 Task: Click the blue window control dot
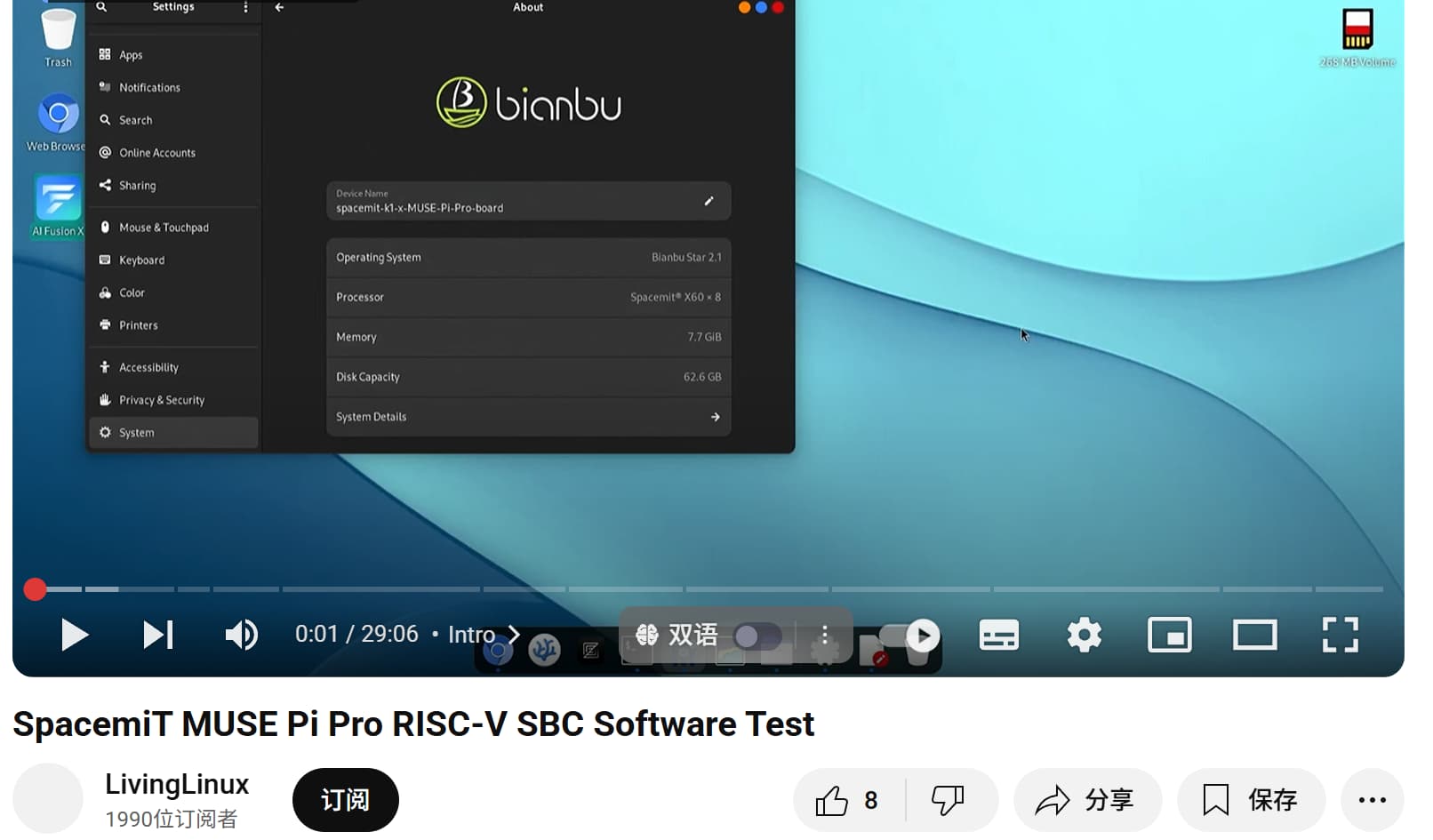click(x=761, y=7)
